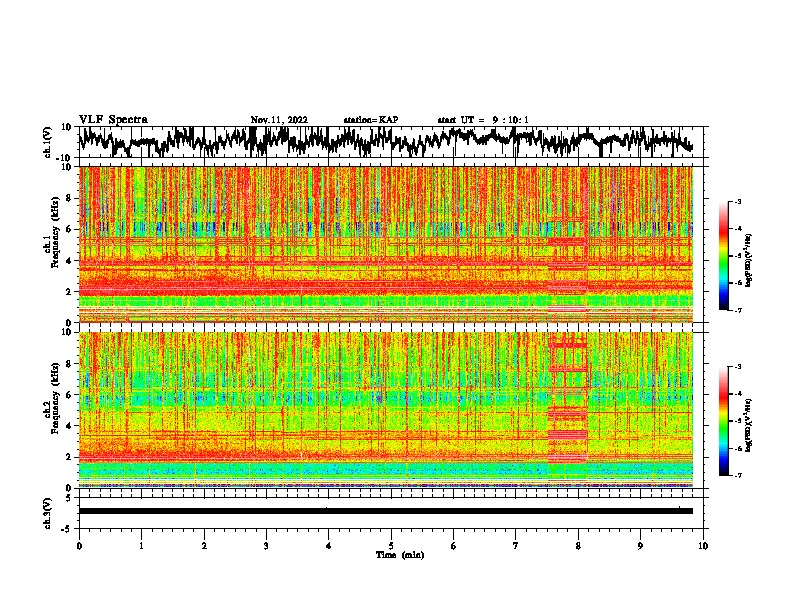Viewport: 792px width, 612px height.
Task: Click the "ch.1(V)" axis label
Action: click(x=48, y=142)
